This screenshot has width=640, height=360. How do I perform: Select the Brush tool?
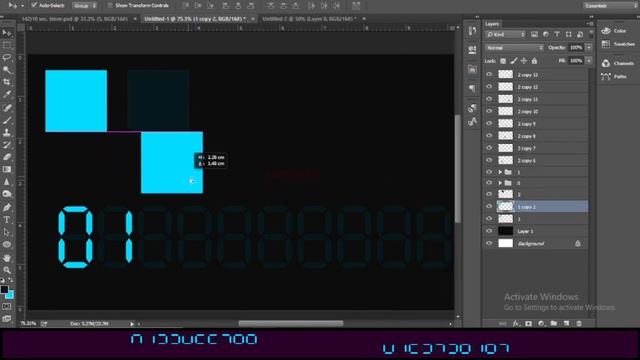click(x=7, y=120)
